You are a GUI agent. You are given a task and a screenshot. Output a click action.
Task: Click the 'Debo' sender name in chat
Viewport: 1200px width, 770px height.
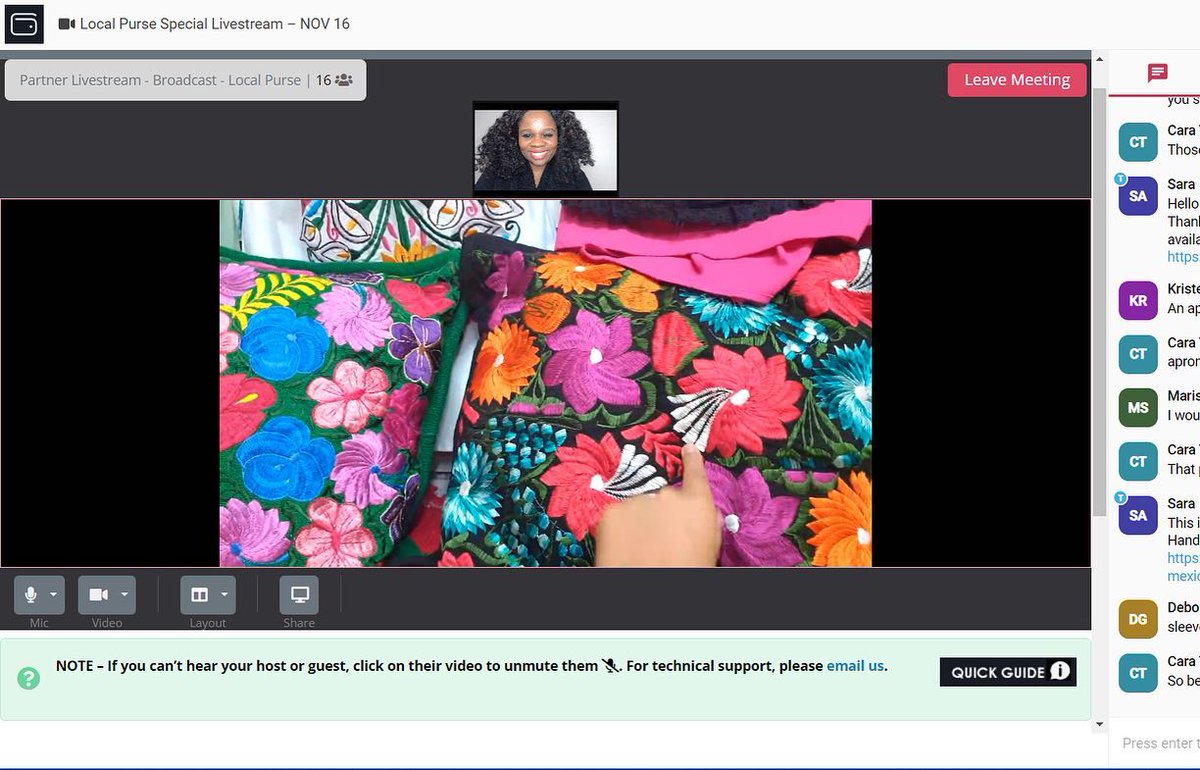pyautogui.click(x=1183, y=608)
